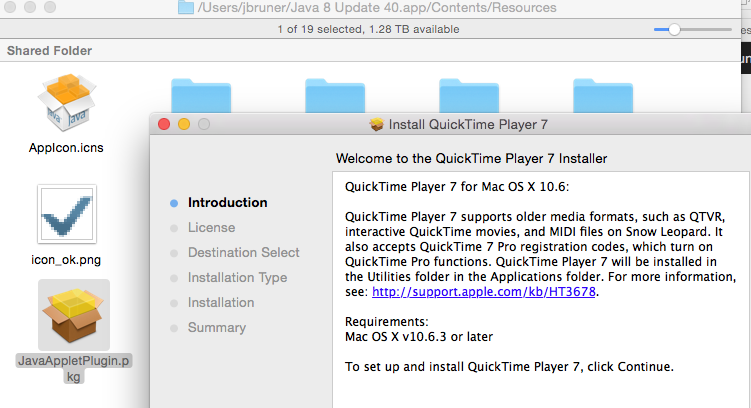The width and height of the screenshot is (751, 408).
Task: Minimize the QuickTime installer window
Action: (x=184, y=125)
